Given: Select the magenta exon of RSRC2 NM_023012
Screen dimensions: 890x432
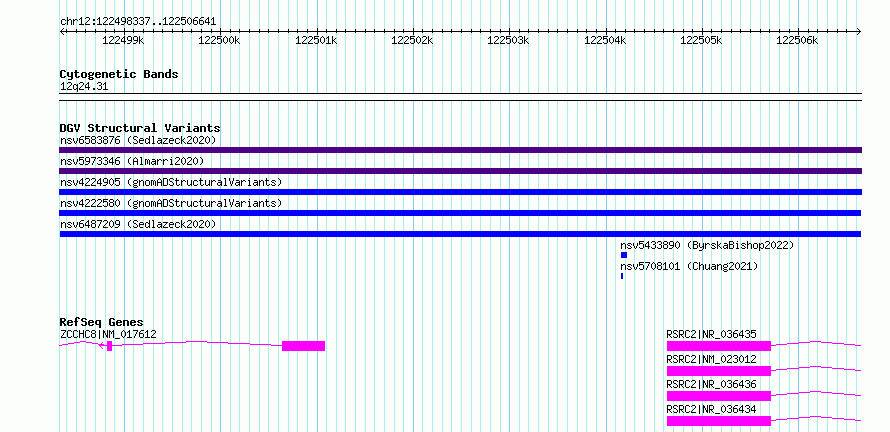Looking at the screenshot, I should (x=719, y=371).
